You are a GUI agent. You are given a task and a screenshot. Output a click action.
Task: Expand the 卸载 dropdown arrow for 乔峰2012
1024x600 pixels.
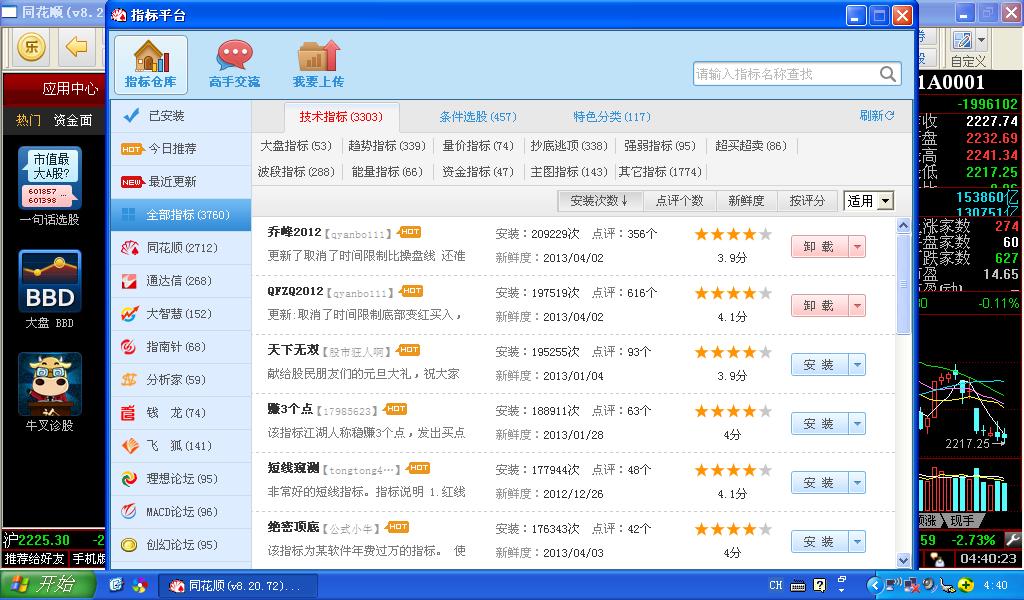tap(857, 247)
